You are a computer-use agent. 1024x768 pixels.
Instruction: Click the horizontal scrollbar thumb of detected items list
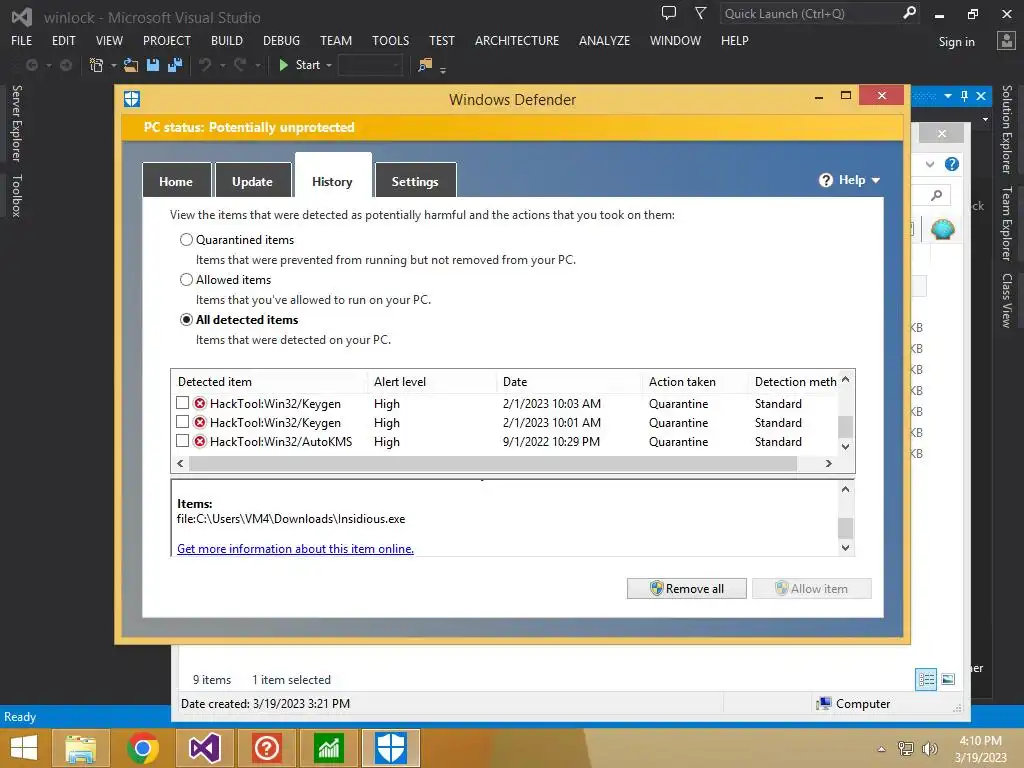coord(492,463)
